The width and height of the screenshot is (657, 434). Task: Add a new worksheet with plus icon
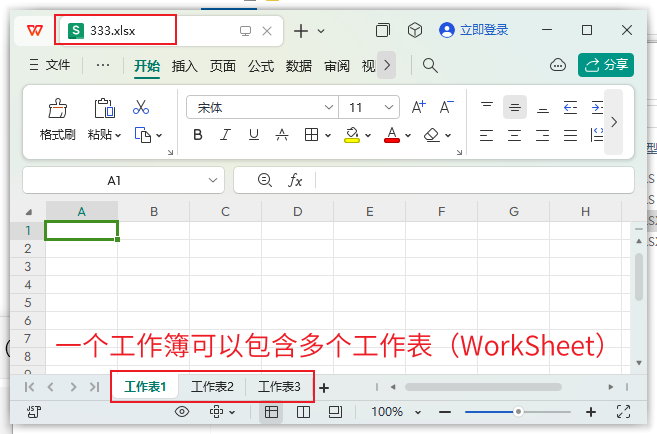point(323,387)
